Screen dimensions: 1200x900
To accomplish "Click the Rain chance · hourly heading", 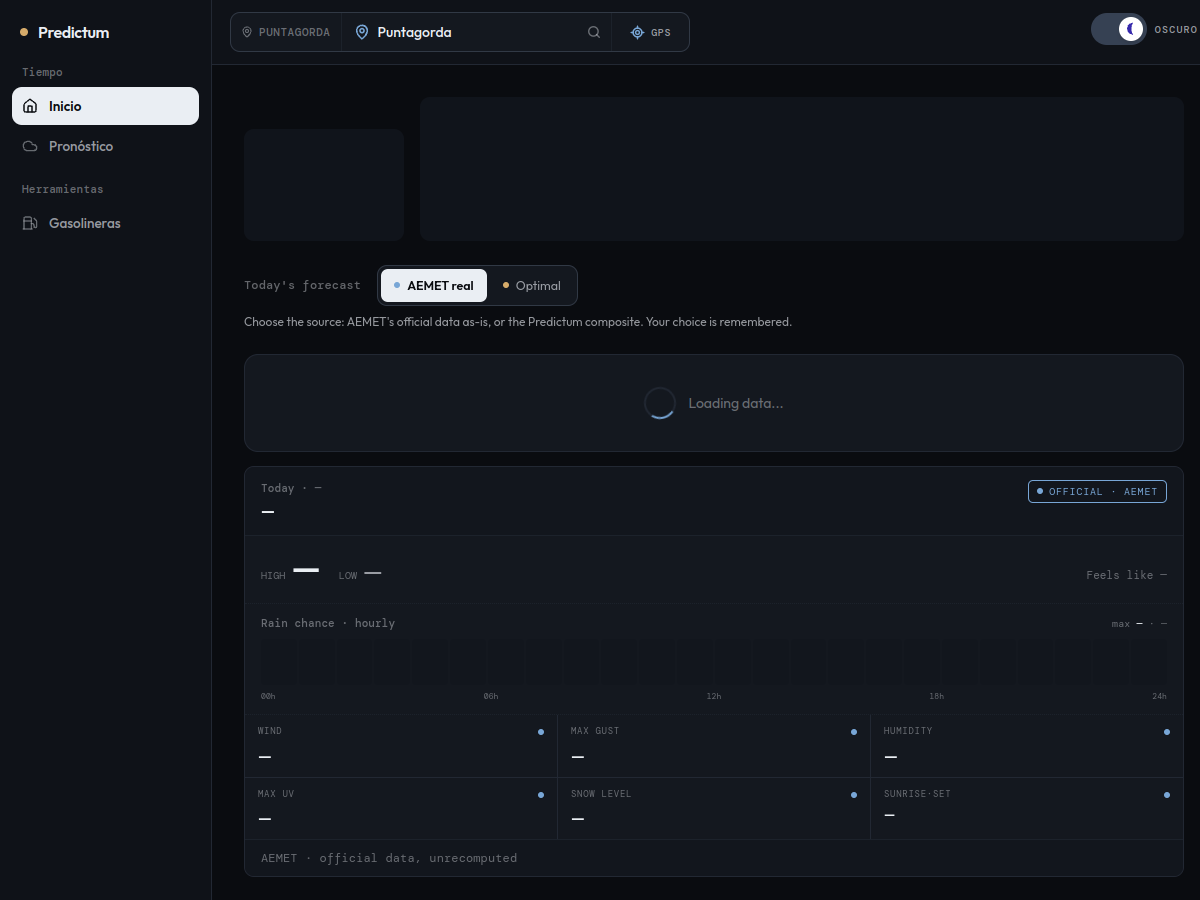I will point(328,623).
